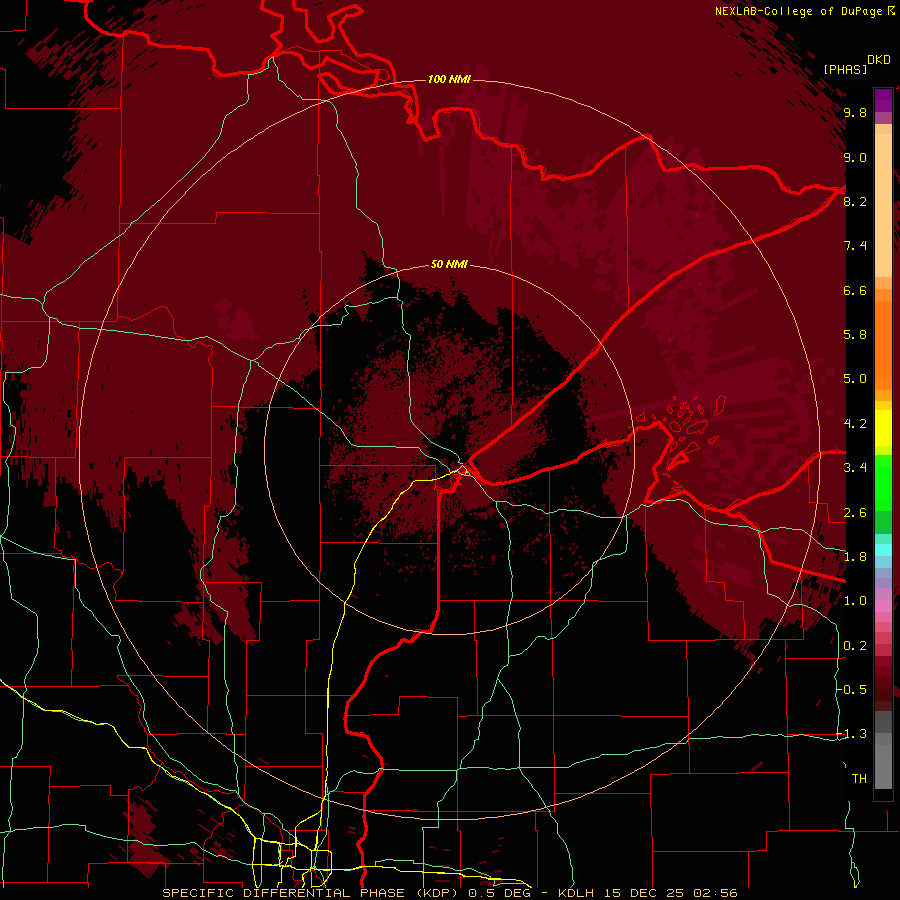The width and height of the screenshot is (900, 900).
Task: Click the orange segment of color bar
Action: [x=883, y=344]
